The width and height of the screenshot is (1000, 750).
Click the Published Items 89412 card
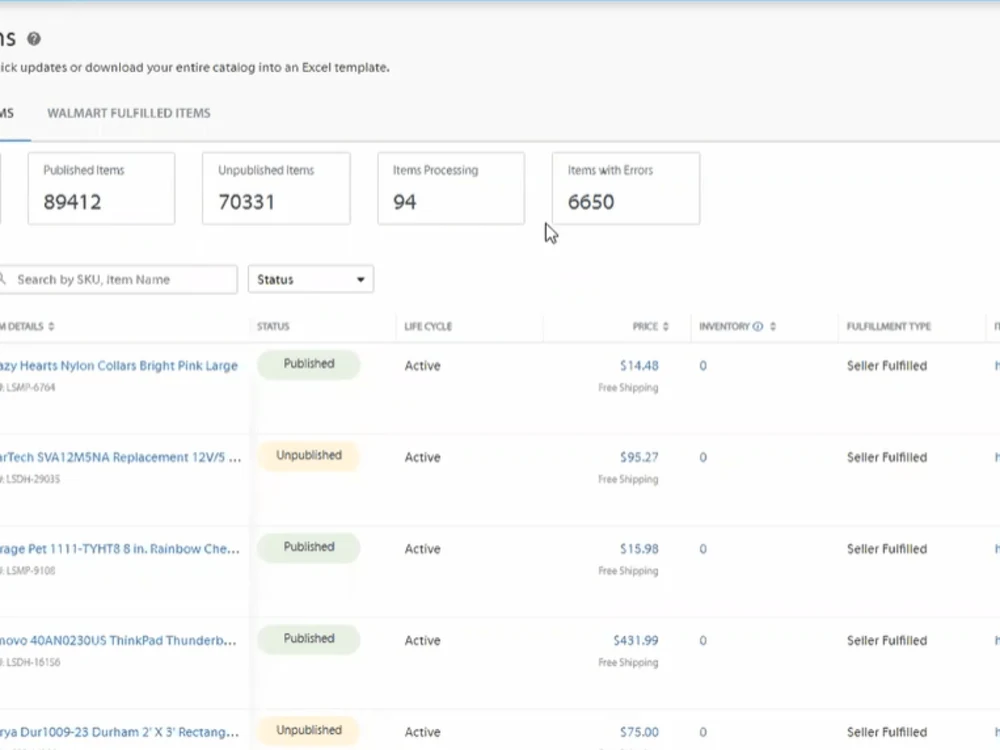(x=101, y=188)
